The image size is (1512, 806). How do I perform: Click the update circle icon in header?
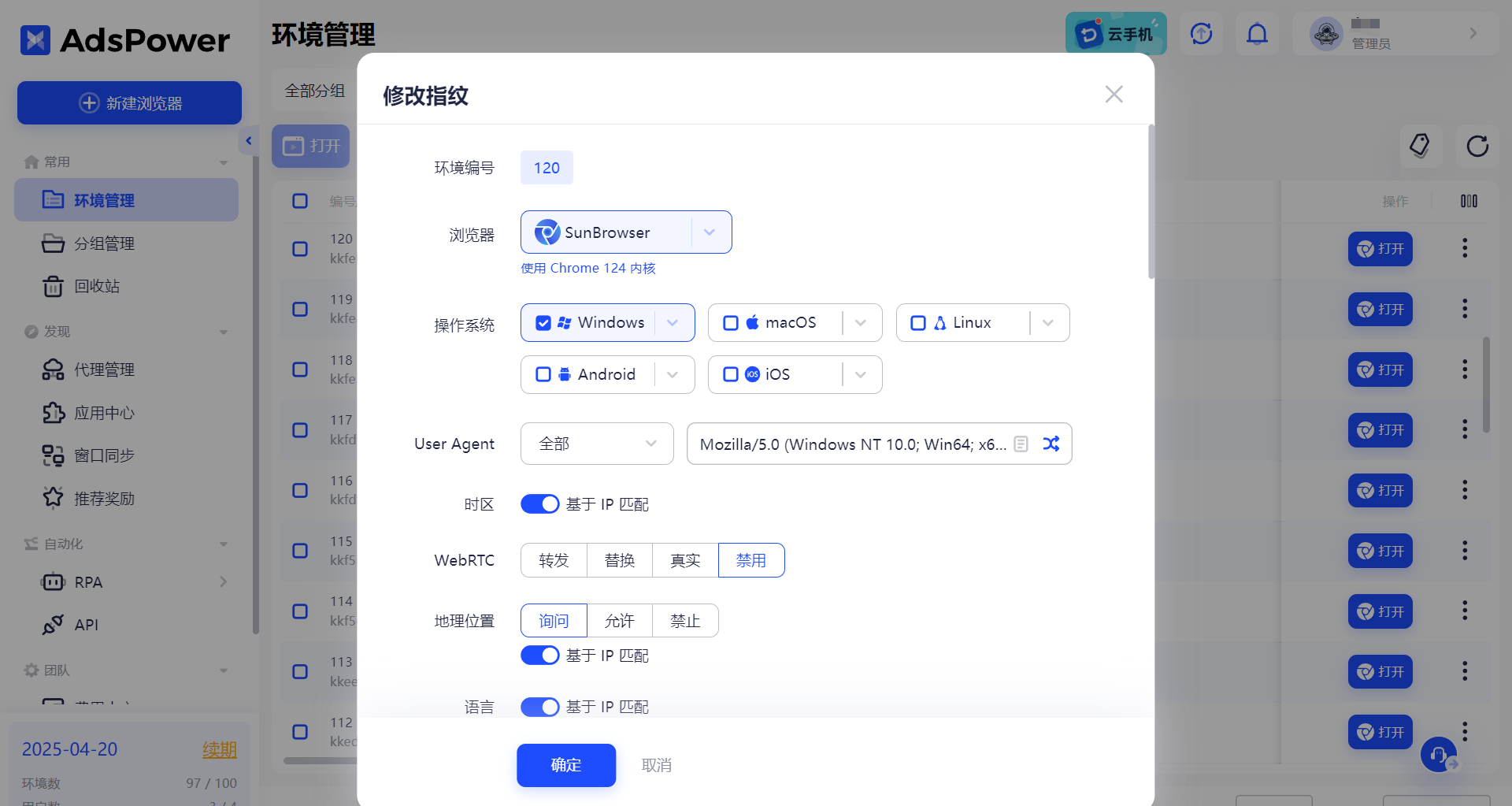tap(1201, 34)
